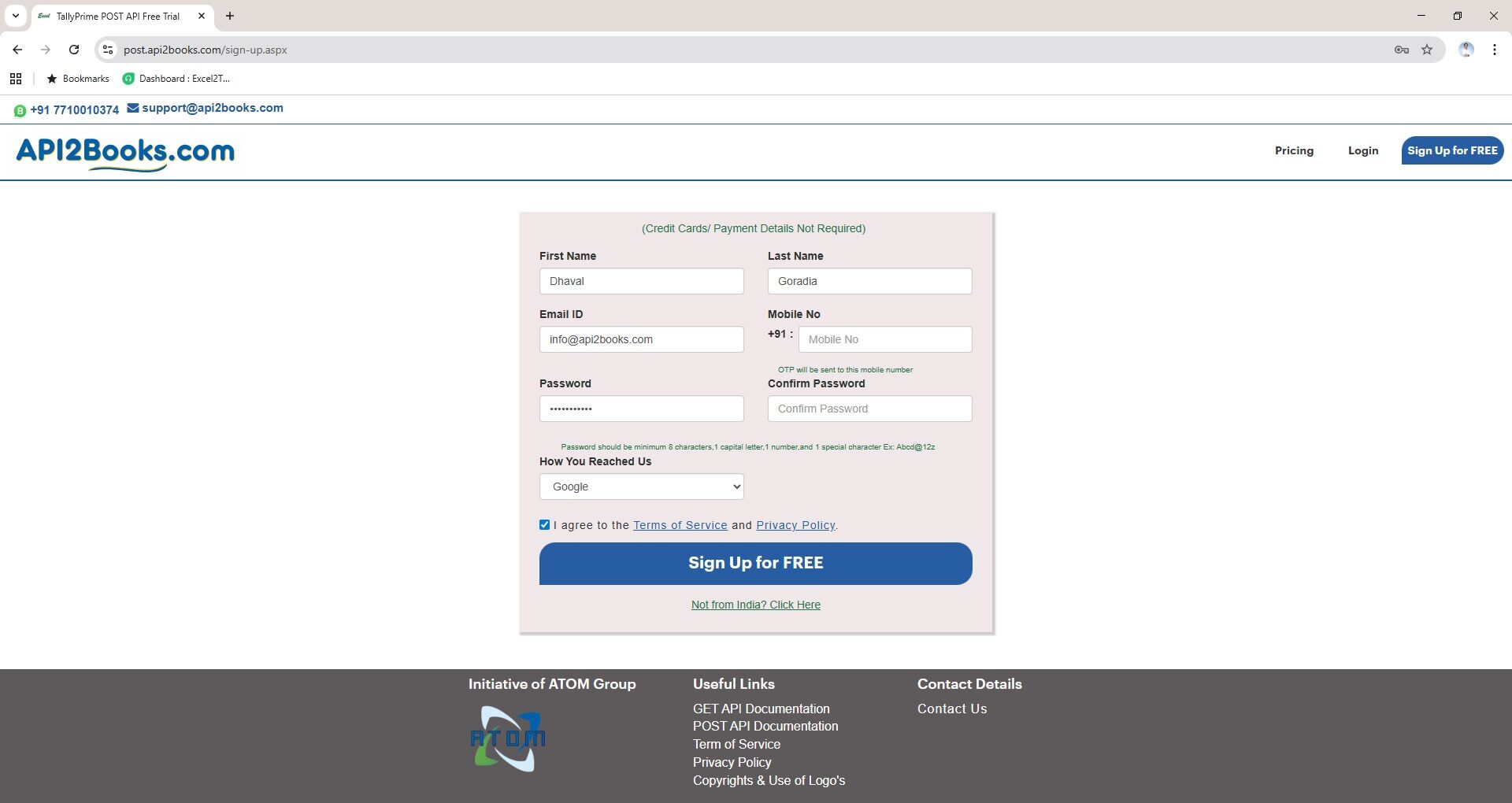Screen dimensions: 1512x803
Task: Open the apps grid icon in bookmarks bar
Action: 16,79
